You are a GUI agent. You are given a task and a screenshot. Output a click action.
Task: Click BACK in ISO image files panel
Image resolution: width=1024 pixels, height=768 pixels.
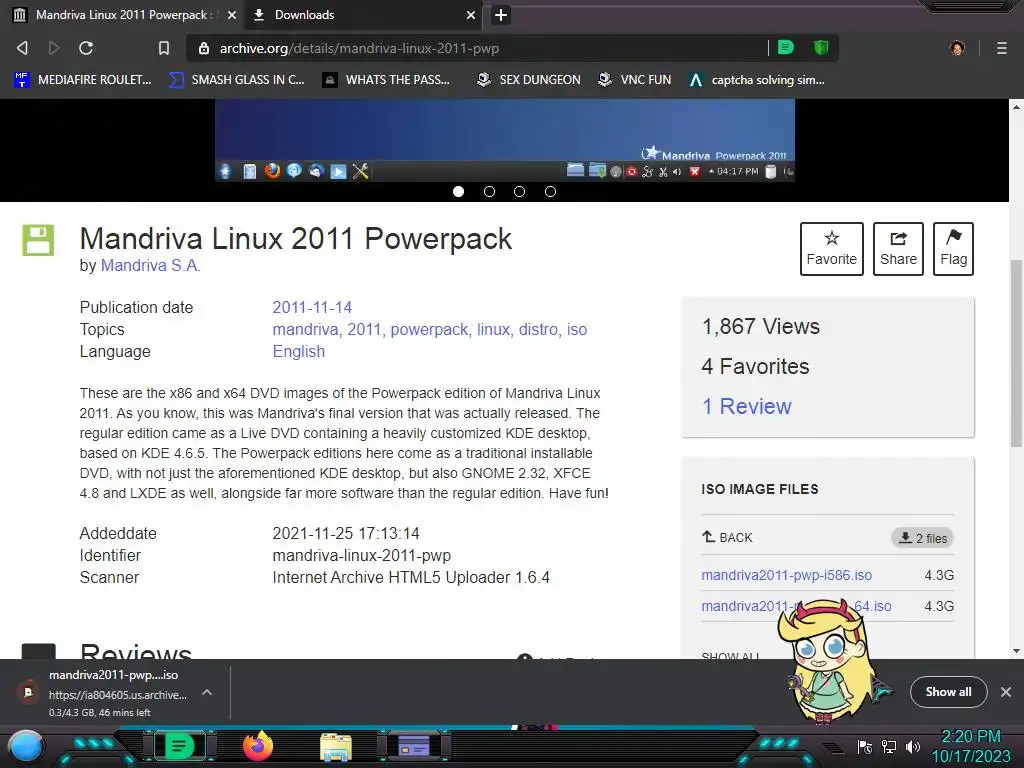[728, 537]
